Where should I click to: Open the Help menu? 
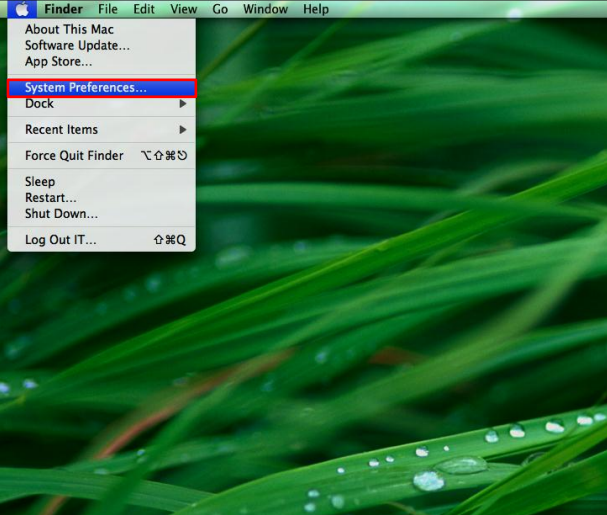pos(316,9)
